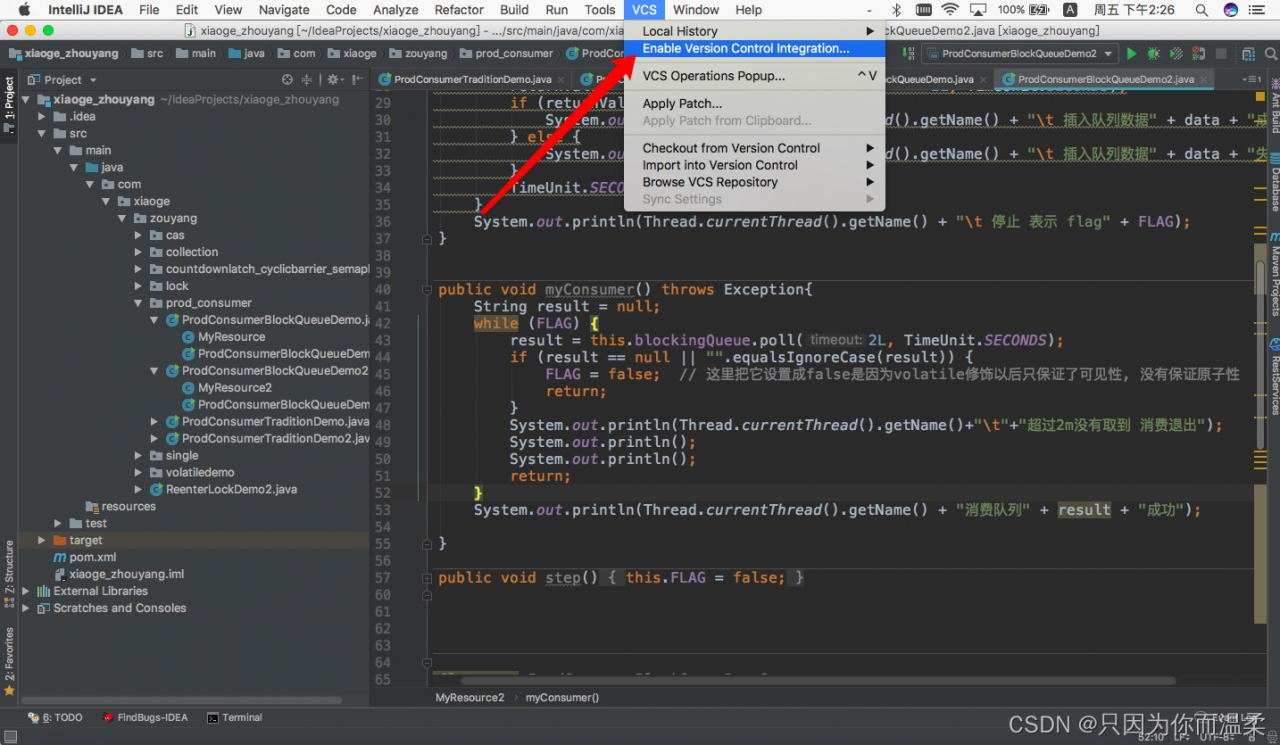Open Project Structure icon in top toolbar
This screenshot has width=1280, height=745.
1248,53
